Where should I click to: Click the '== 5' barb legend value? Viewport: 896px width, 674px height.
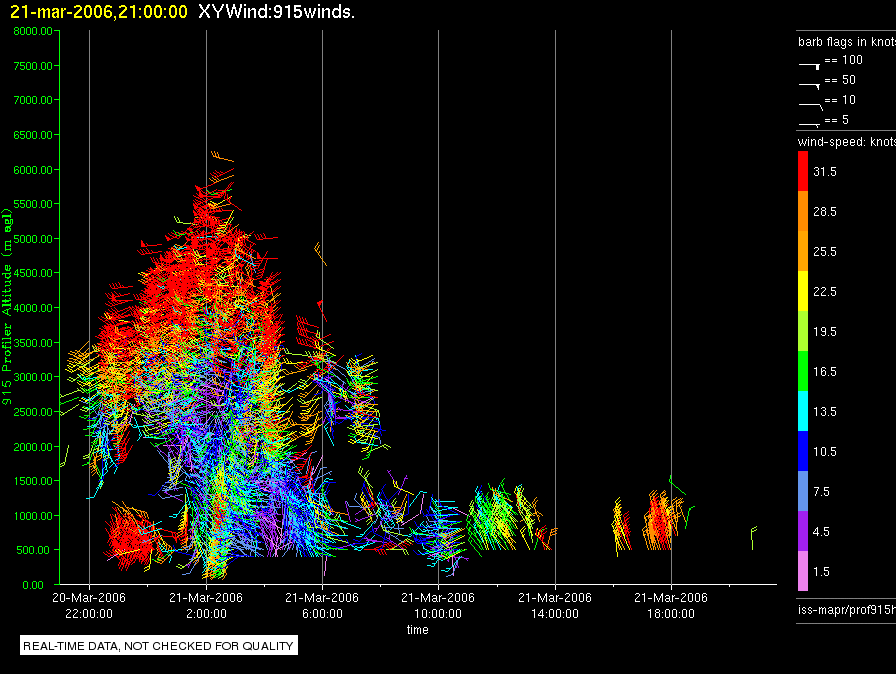coord(837,120)
